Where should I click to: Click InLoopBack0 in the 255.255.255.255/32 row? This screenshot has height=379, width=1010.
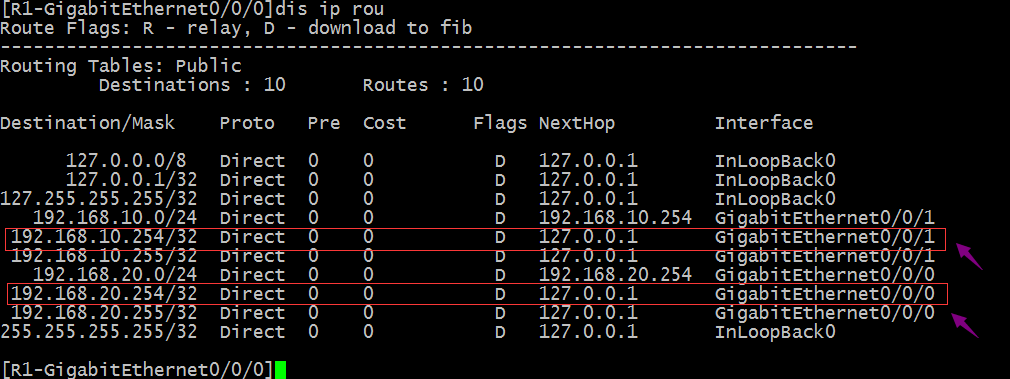click(x=775, y=332)
